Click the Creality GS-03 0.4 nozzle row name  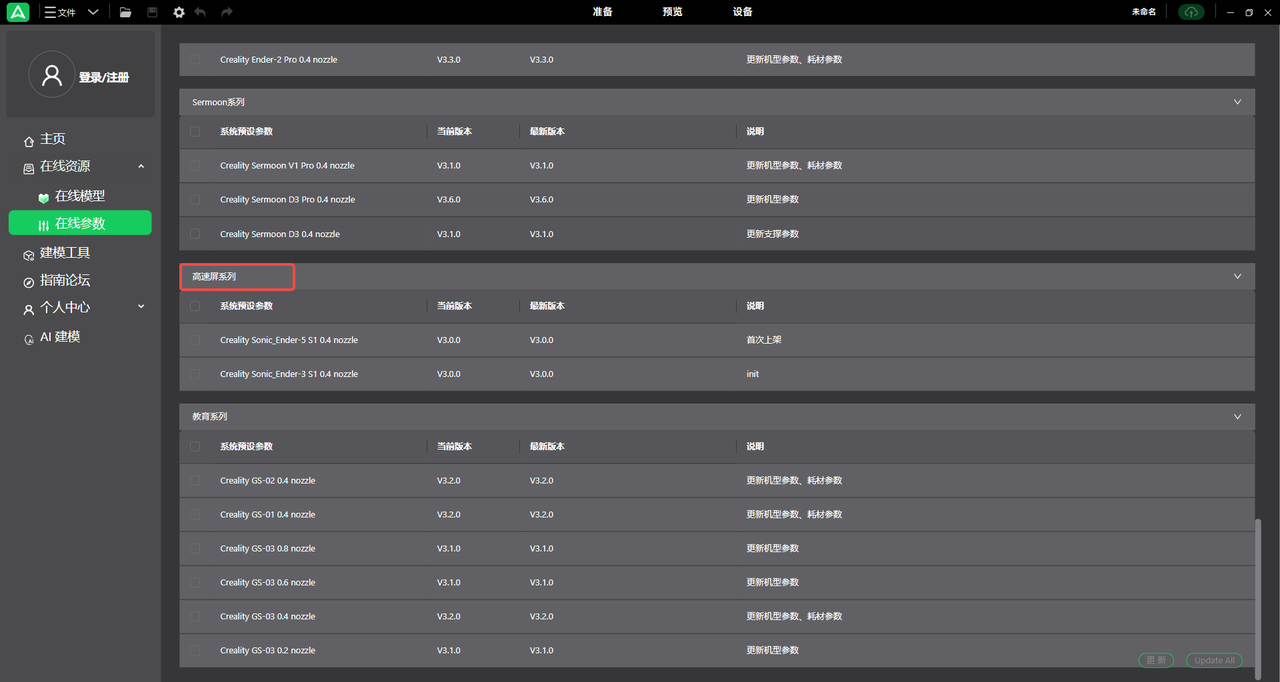point(268,616)
